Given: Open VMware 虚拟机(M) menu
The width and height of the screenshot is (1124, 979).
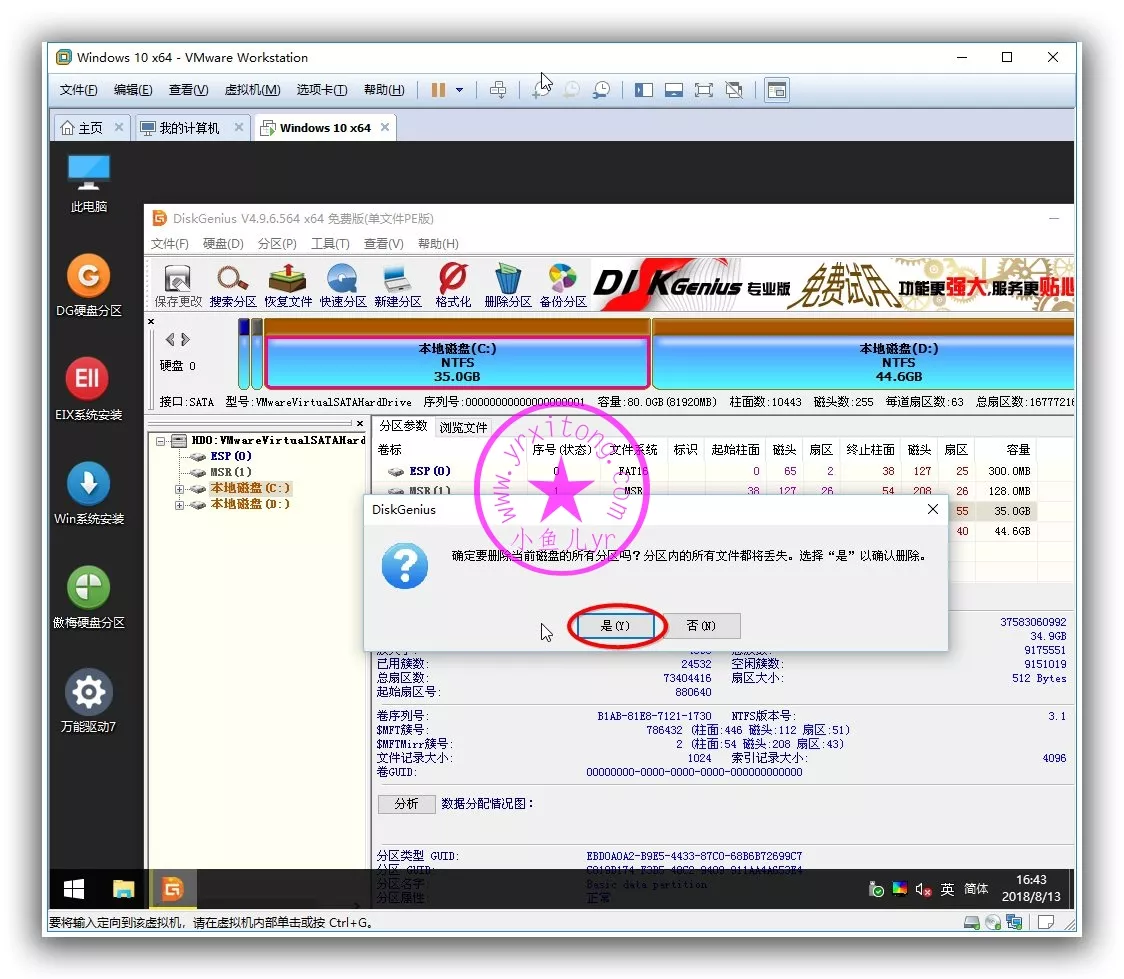Looking at the screenshot, I should [252, 90].
